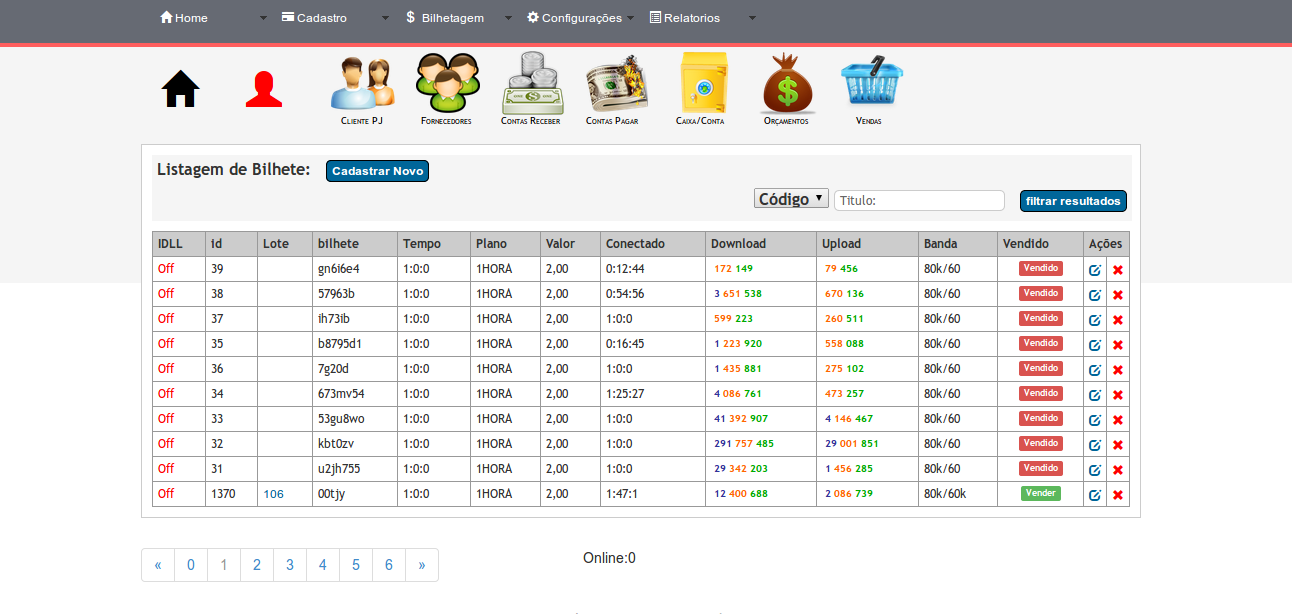Open the Configurações menu item
The image size is (1292, 614).
pos(574,18)
